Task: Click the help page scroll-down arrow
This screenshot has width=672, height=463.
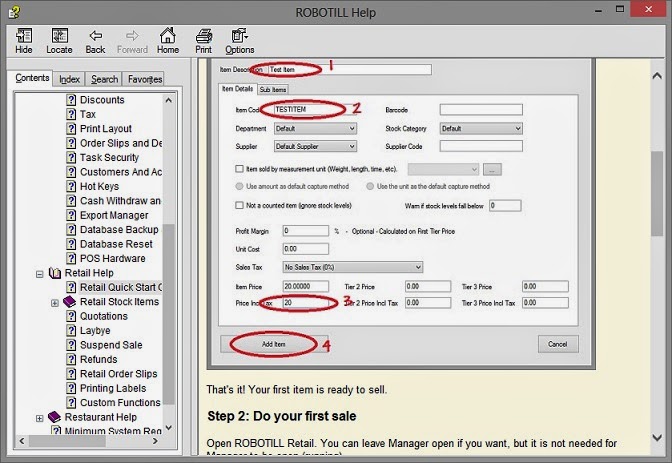Action: [x=657, y=438]
